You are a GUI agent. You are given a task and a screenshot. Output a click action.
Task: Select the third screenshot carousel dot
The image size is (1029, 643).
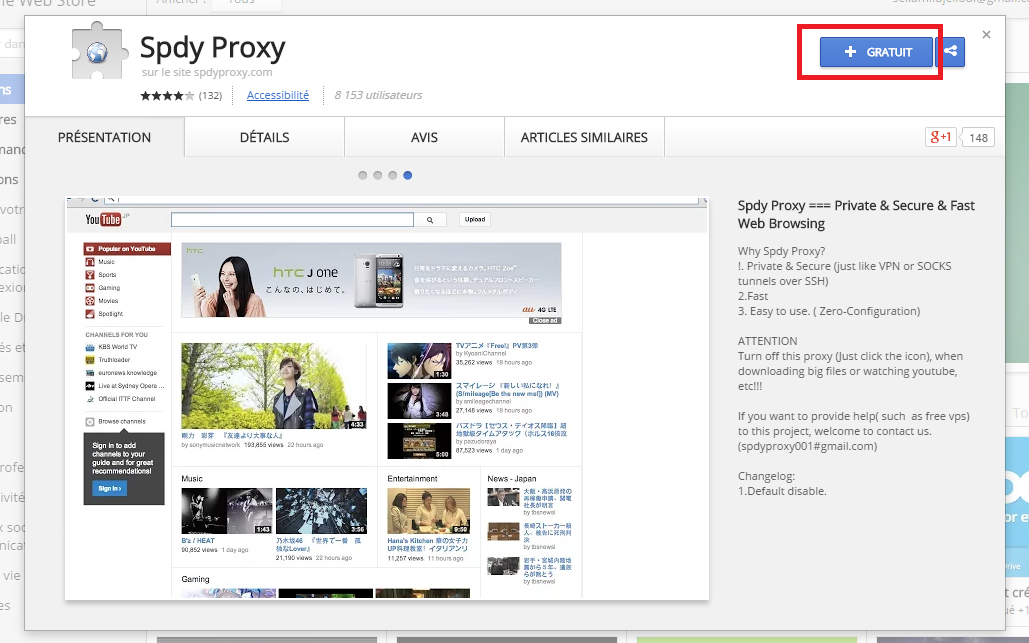(392, 175)
